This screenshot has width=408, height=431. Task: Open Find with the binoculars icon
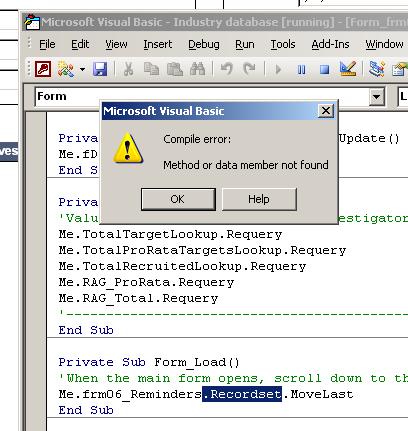pyautogui.click(x=197, y=69)
